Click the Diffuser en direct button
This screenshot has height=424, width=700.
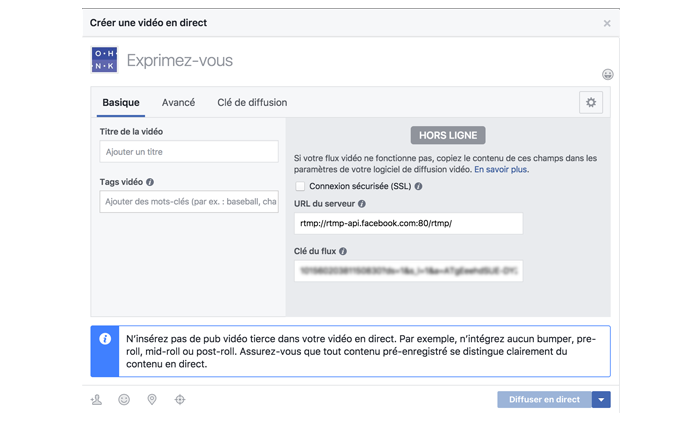click(x=544, y=400)
